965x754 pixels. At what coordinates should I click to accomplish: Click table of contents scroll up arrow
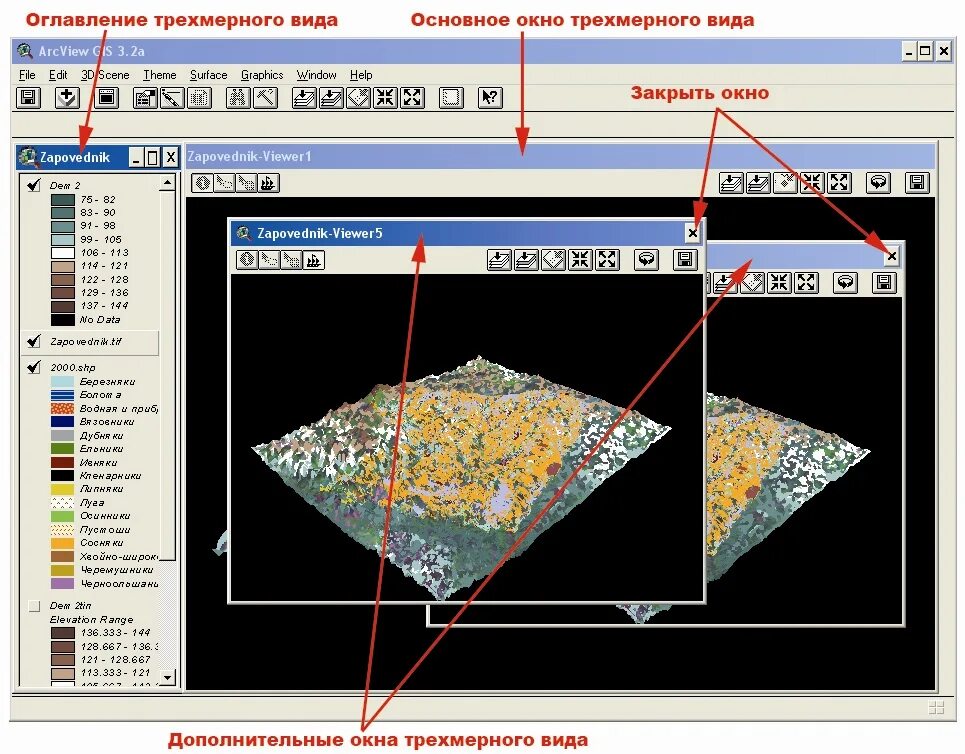[x=167, y=182]
